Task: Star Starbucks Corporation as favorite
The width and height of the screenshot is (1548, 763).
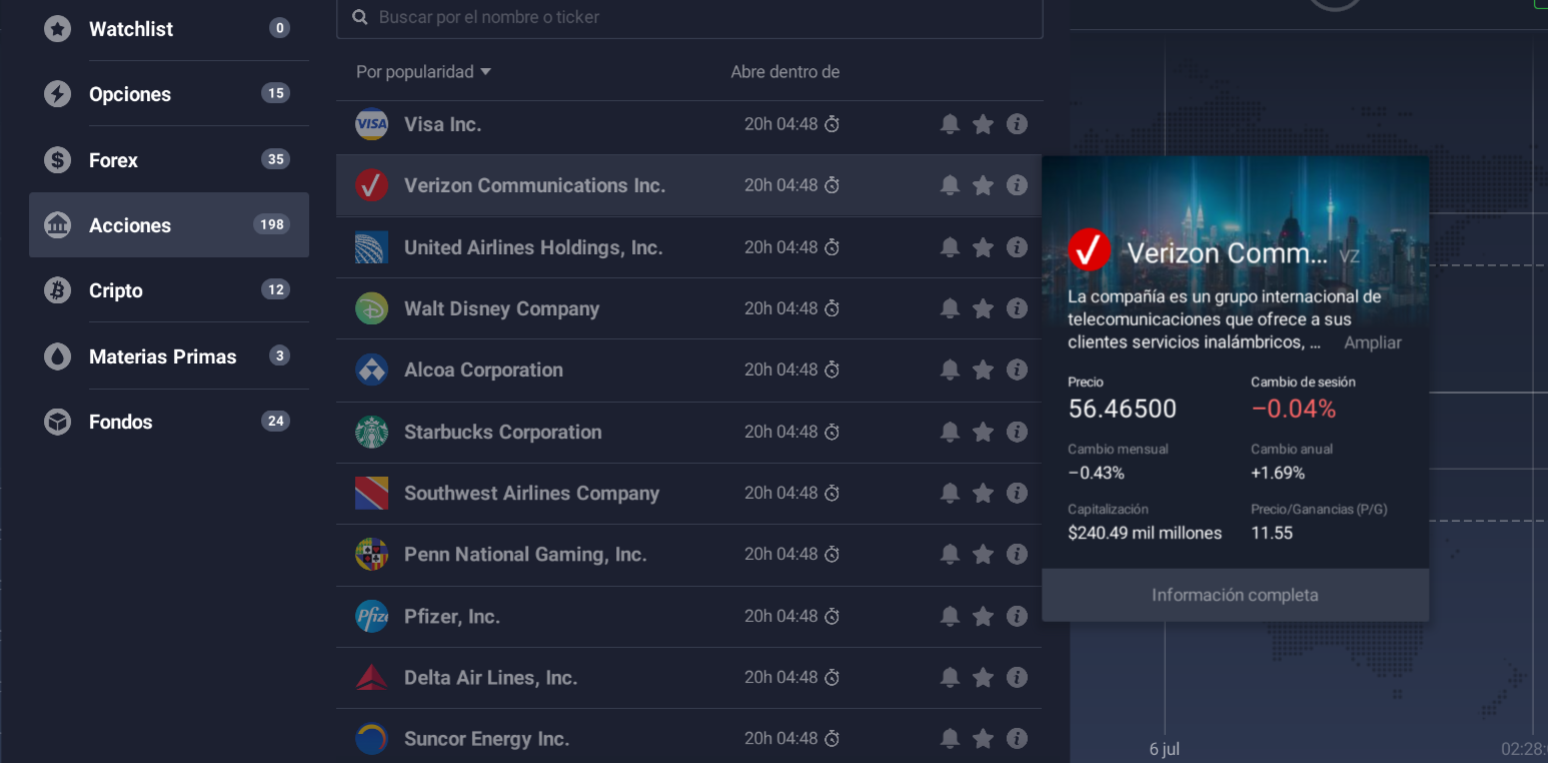Action: coord(983,432)
